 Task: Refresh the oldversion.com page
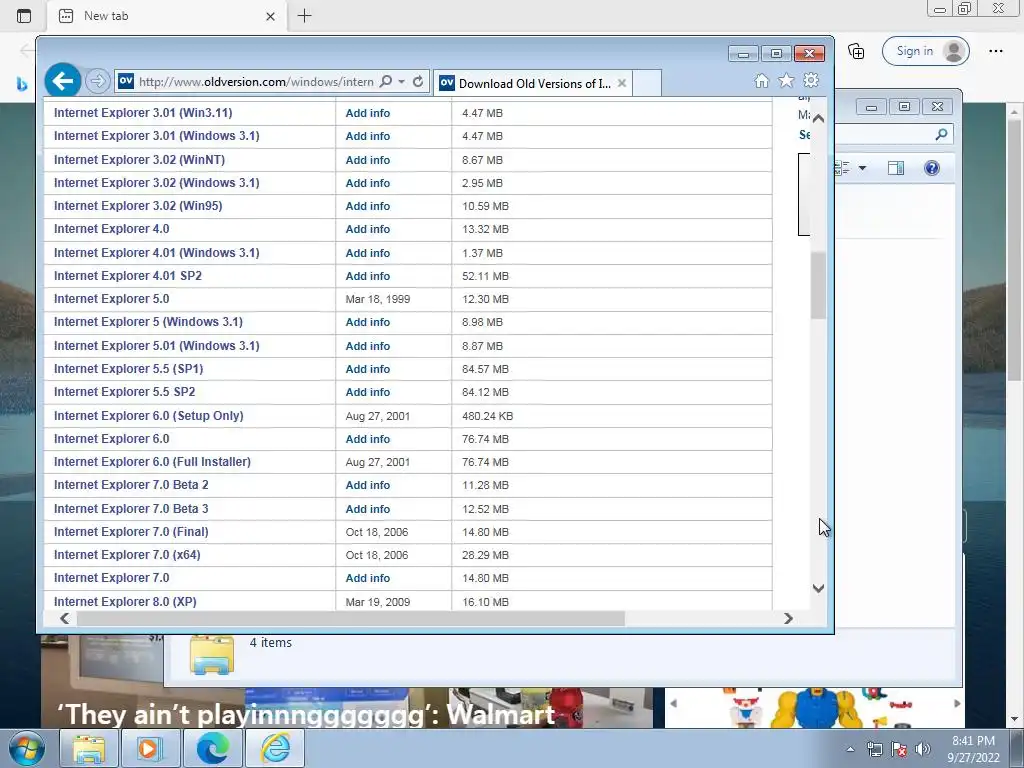click(418, 81)
